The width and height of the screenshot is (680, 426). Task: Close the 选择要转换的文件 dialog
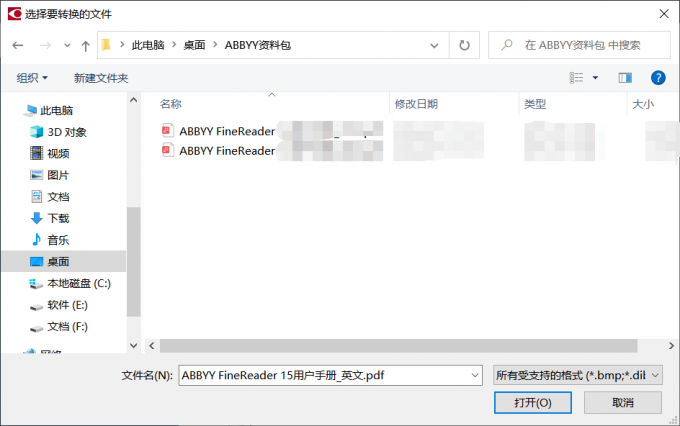[x=664, y=14]
